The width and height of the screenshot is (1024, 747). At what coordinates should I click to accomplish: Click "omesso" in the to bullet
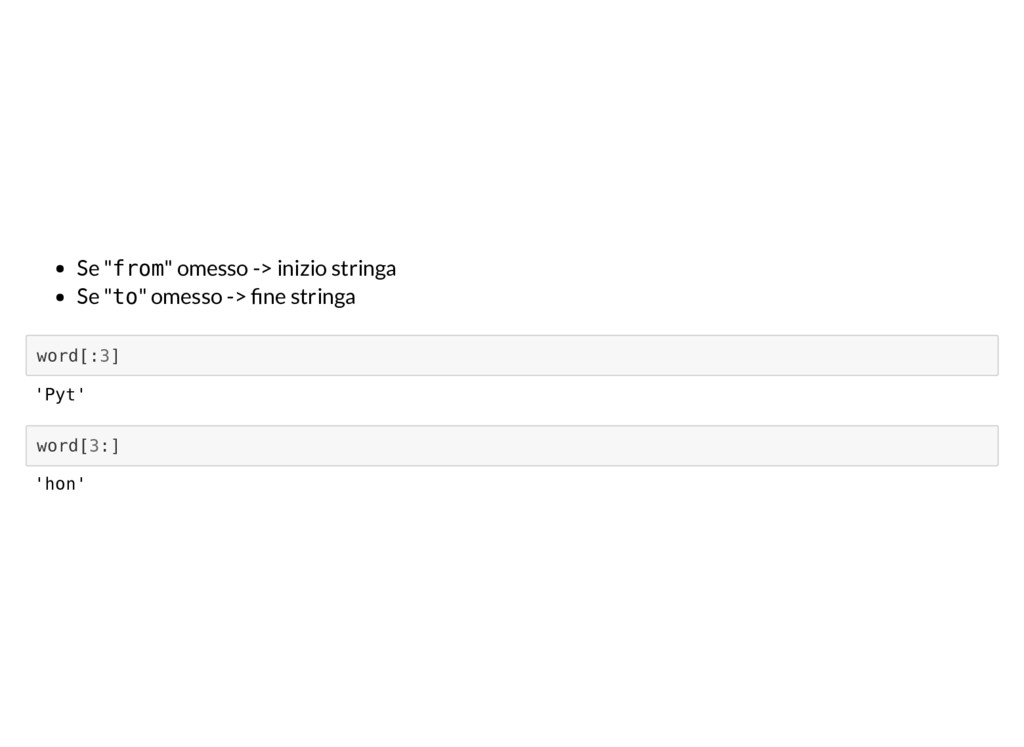click(186, 298)
